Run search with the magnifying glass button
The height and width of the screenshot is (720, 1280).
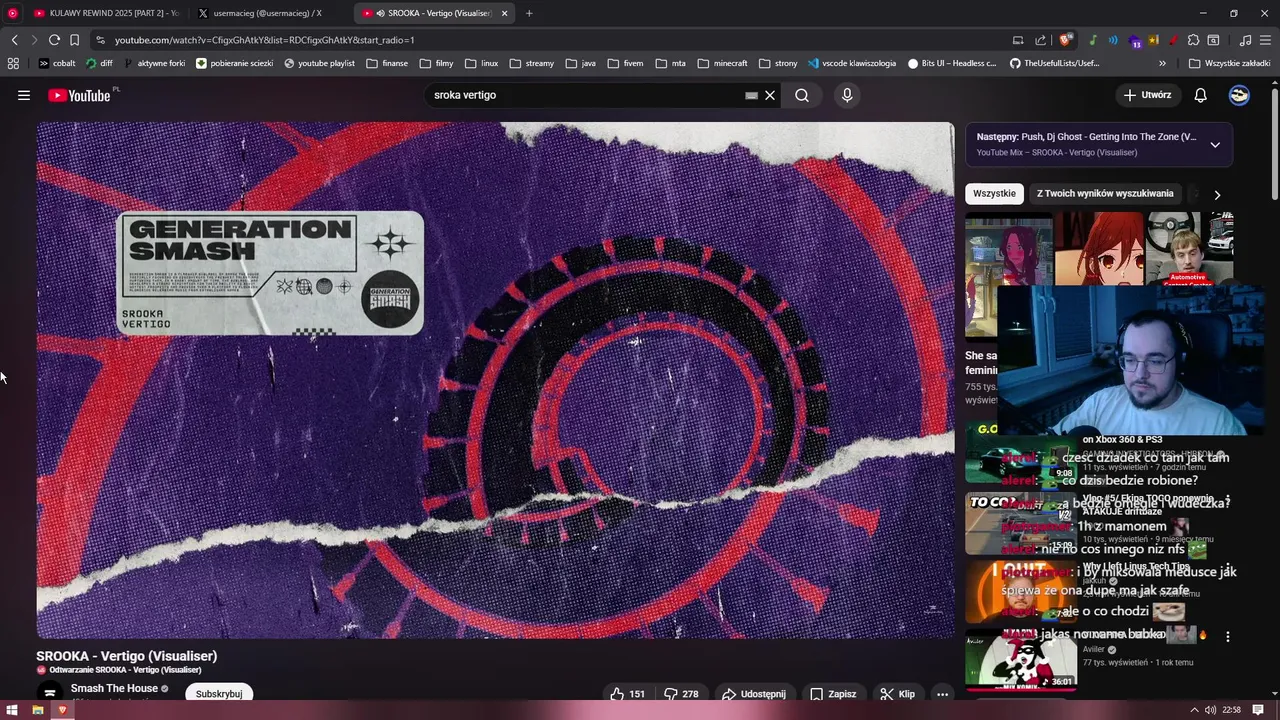(802, 95)
